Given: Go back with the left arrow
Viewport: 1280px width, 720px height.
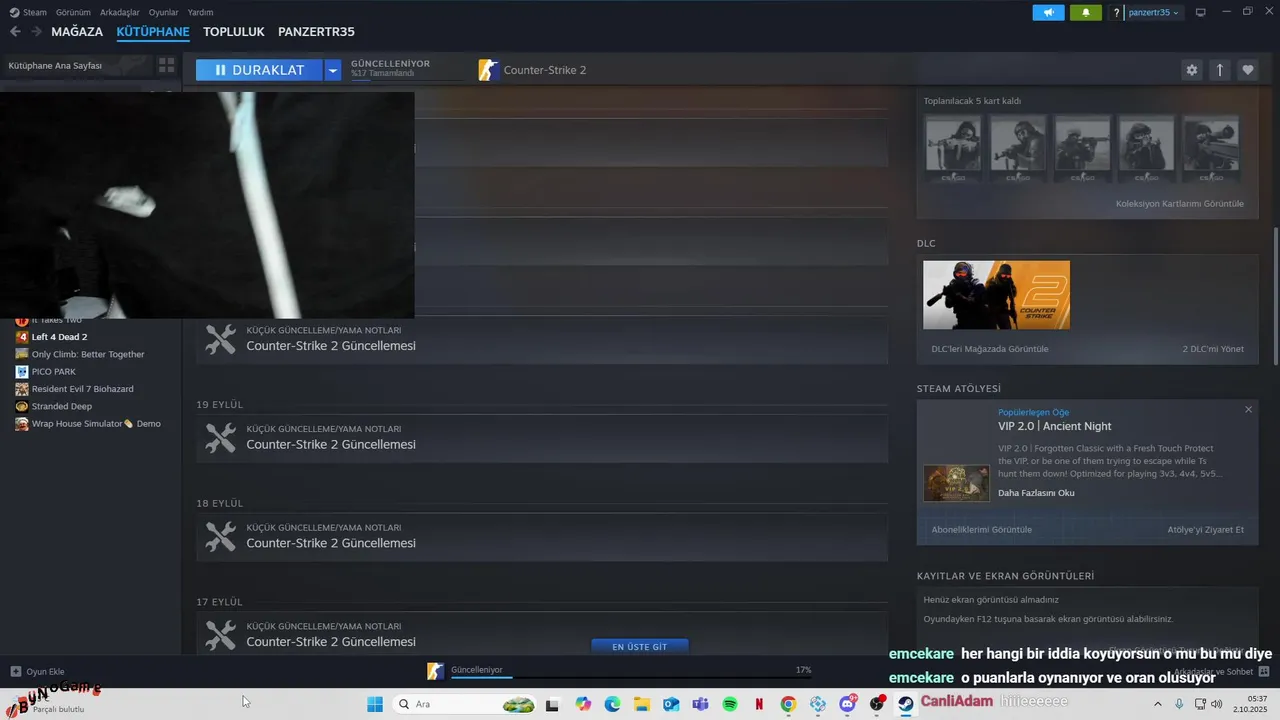Looking at the screenshot, I should click(x=15, y=32).
